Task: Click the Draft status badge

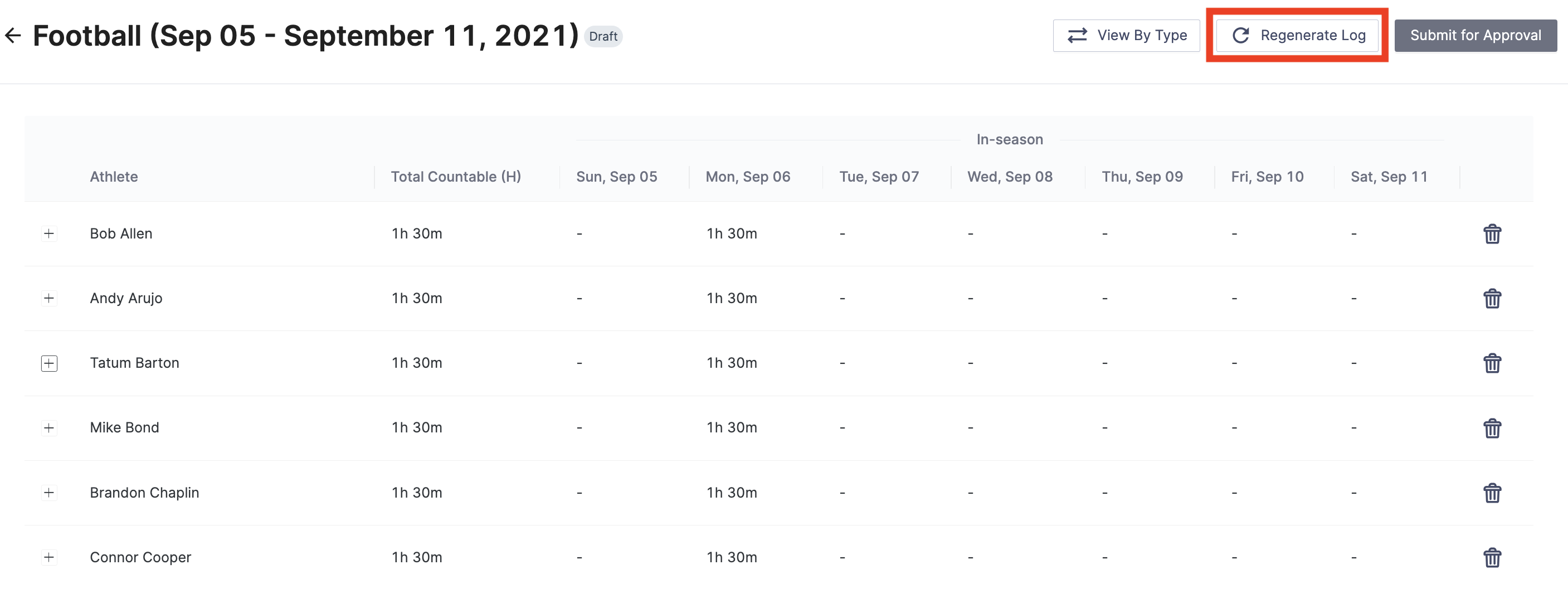Action: (603, 36)
